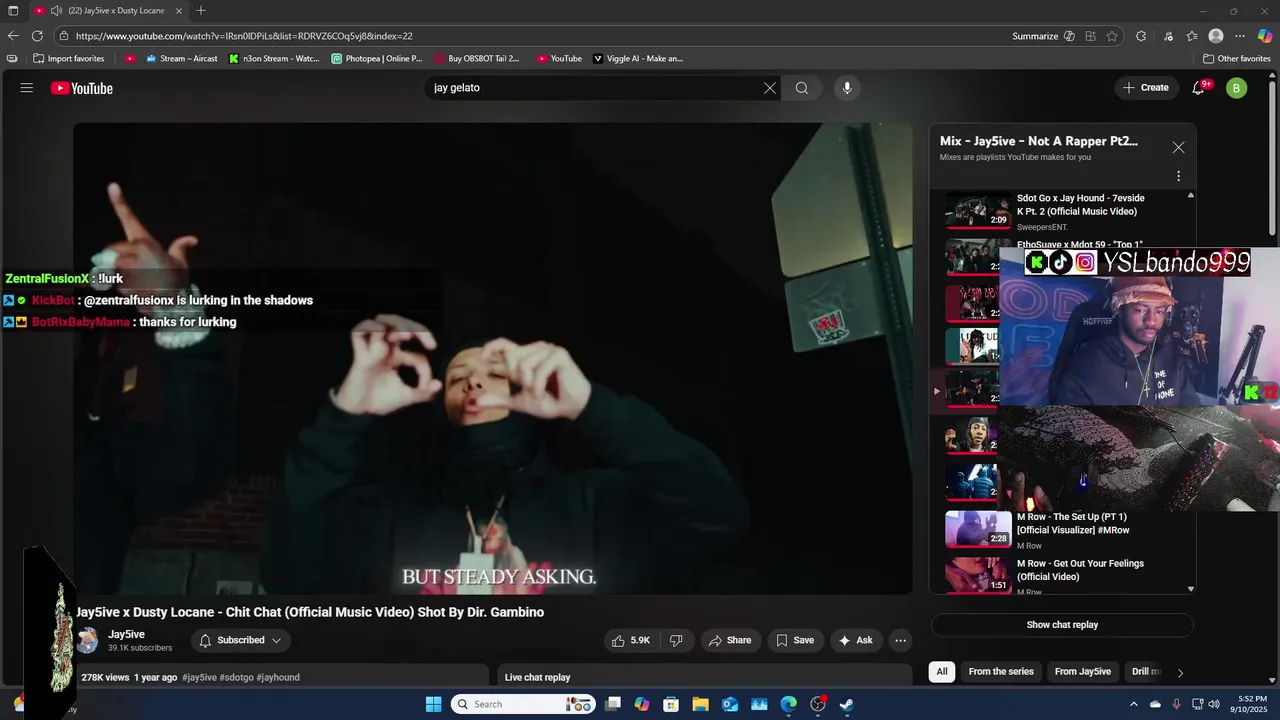Open the account avatar B menu
The image size is (1280, 720).
coord(1237,88)
